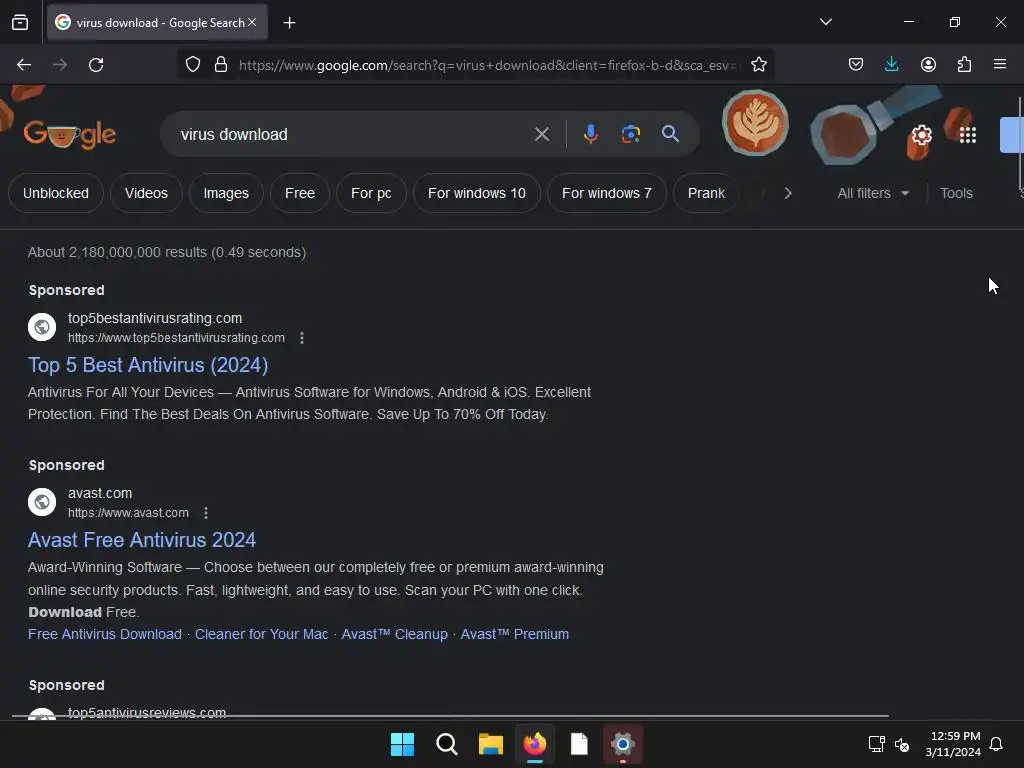Click the Google doodle logo
This screenshot has height=768, width=1024.
point(70,135)
